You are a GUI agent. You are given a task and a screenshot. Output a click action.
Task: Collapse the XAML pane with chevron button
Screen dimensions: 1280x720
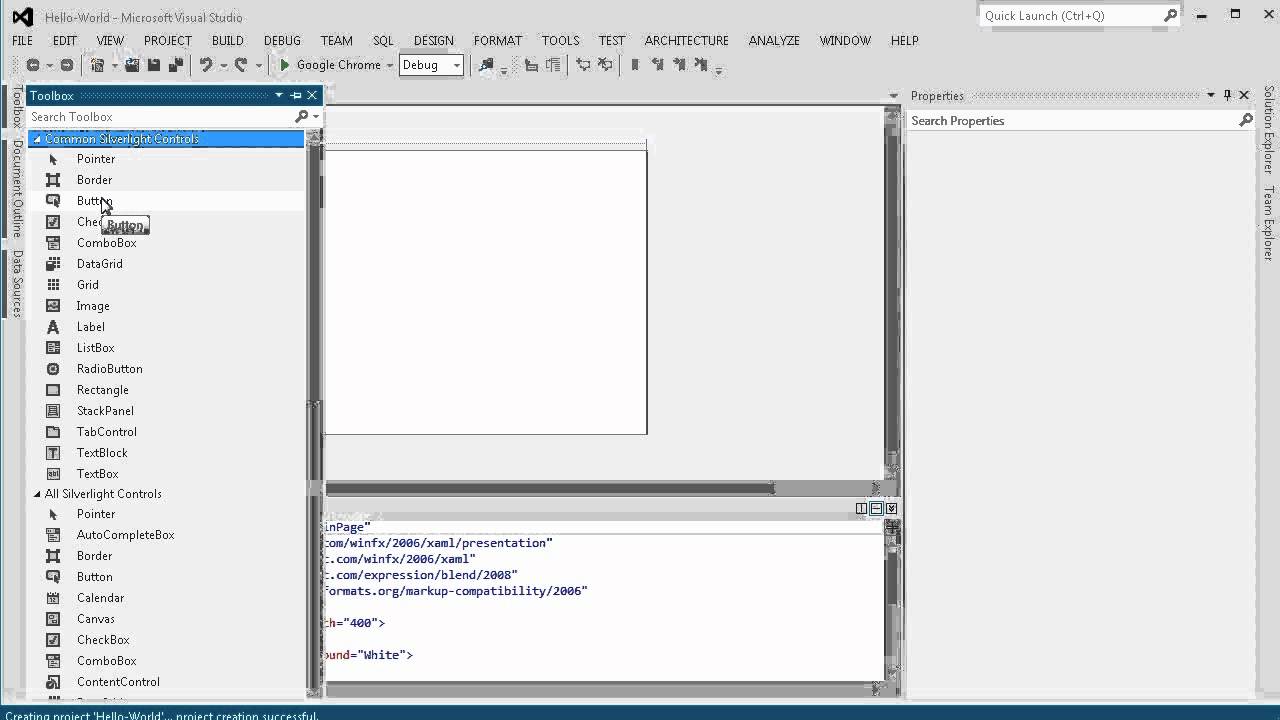[891, 508]
